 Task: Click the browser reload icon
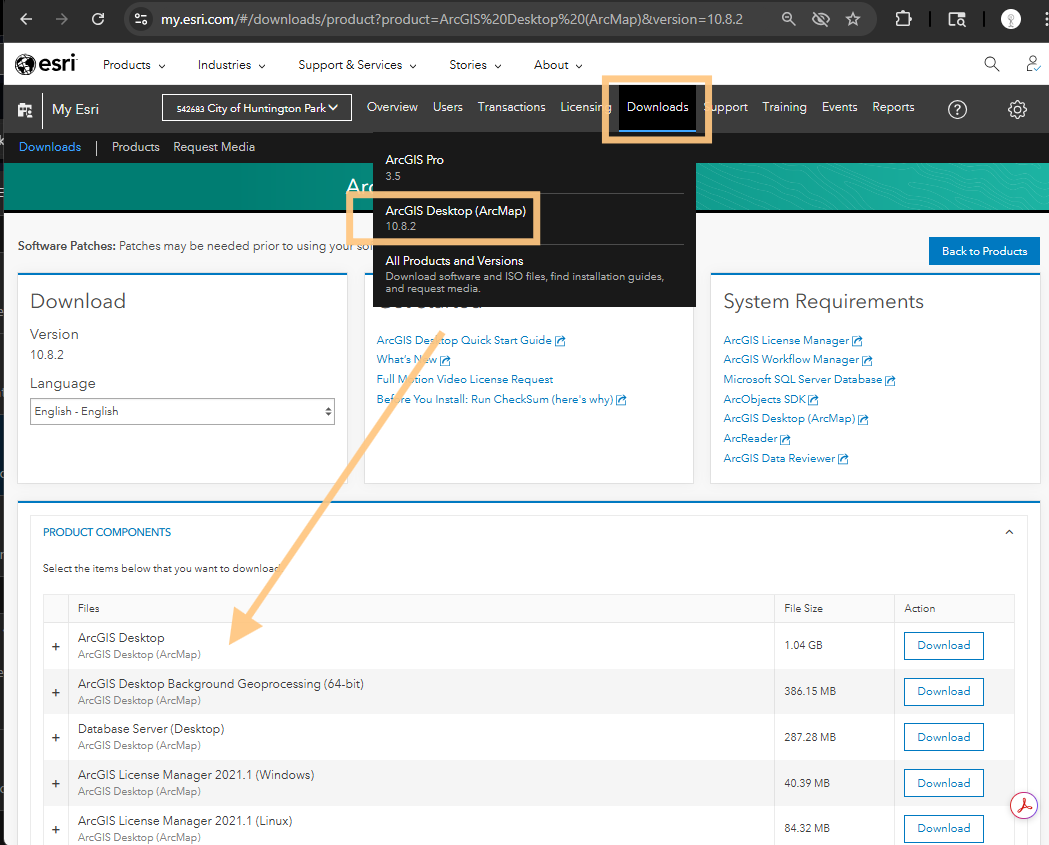98,19
